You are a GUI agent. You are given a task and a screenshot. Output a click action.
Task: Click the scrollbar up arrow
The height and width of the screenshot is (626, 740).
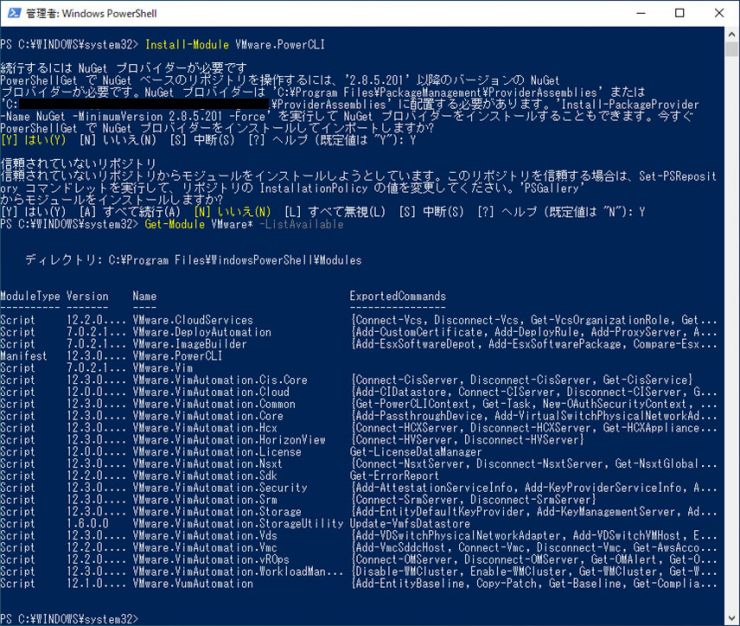[x=732, y=34]
